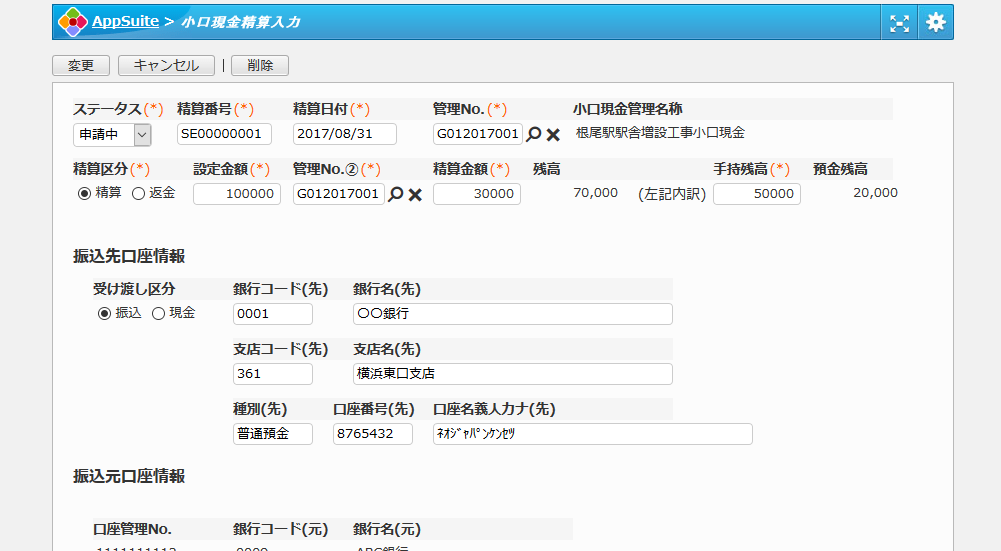This screenshot has height=551, width=1001.
Task: Open the AppSuite breadcrumb link
Action: (125, 21)
